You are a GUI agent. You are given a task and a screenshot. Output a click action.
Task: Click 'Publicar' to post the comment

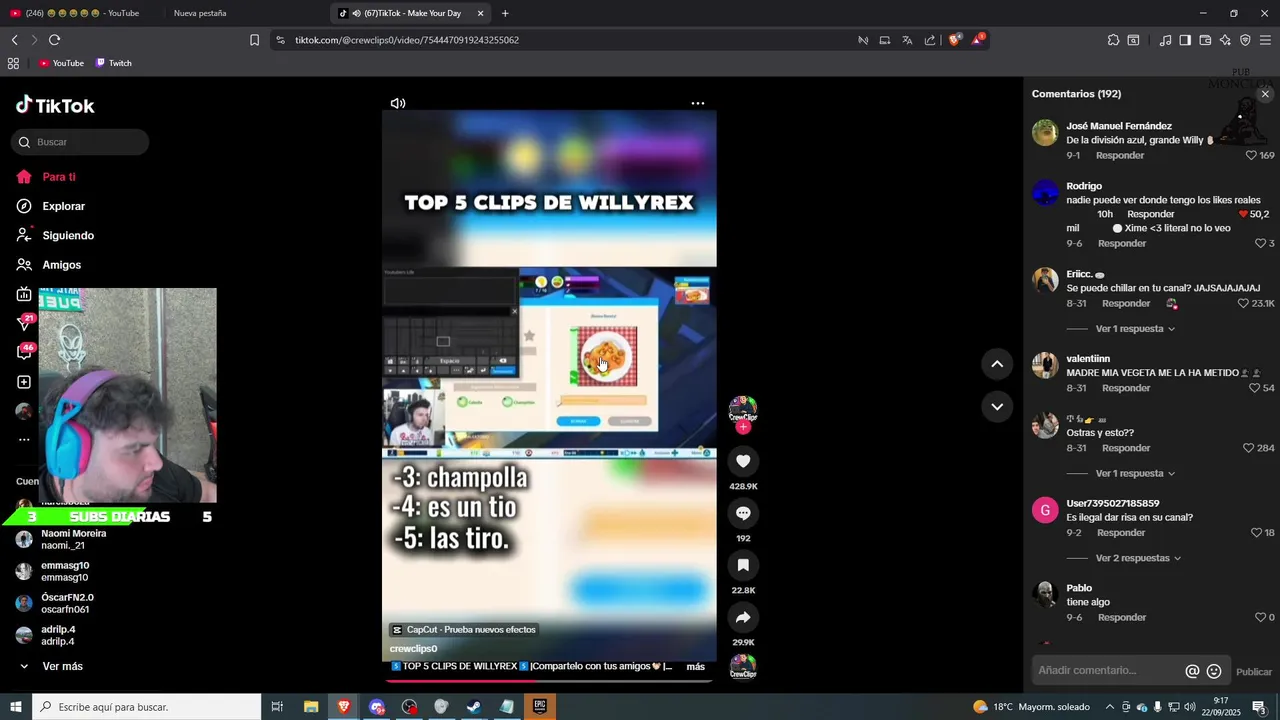[1254, 672]
